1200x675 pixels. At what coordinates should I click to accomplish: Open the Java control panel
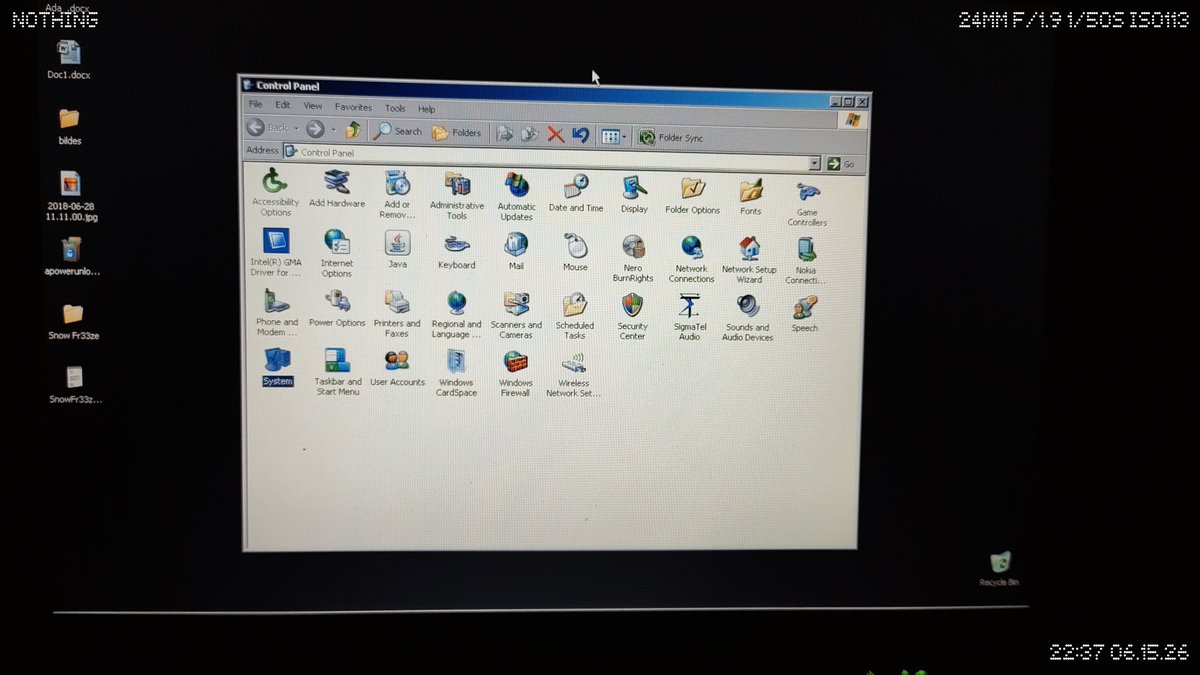pyautogui.click(x=397, y=250)
